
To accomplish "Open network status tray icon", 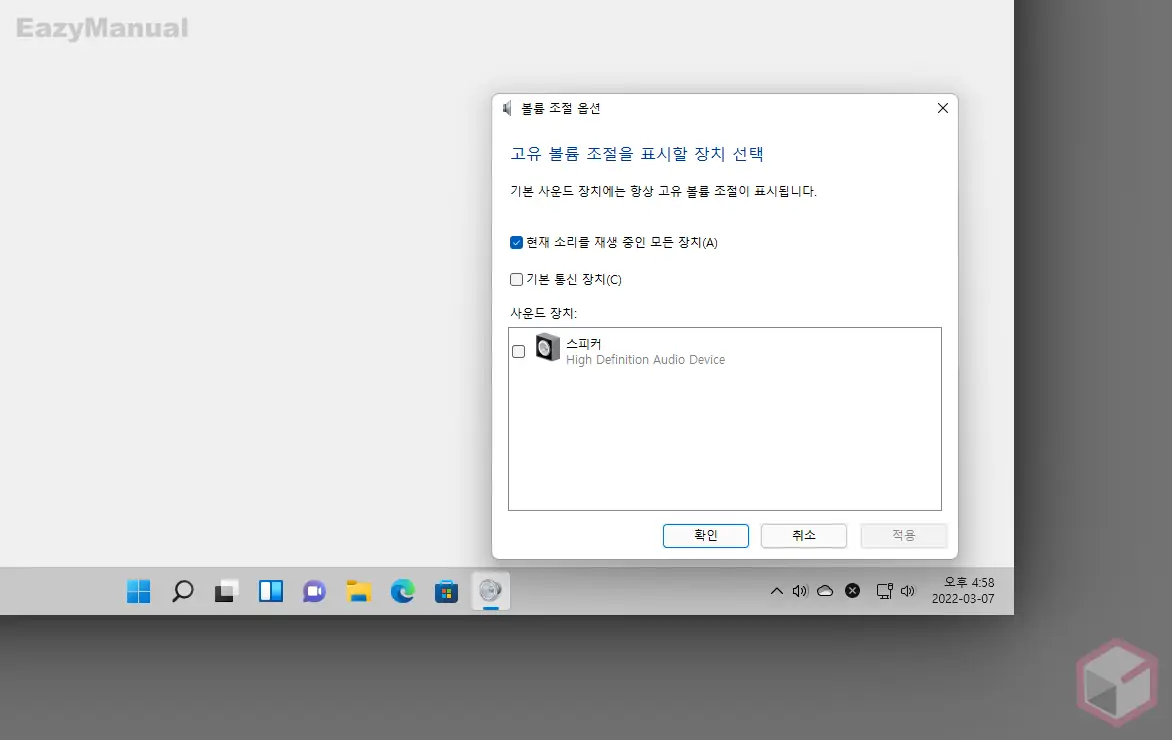I will (x=884, y=591).
